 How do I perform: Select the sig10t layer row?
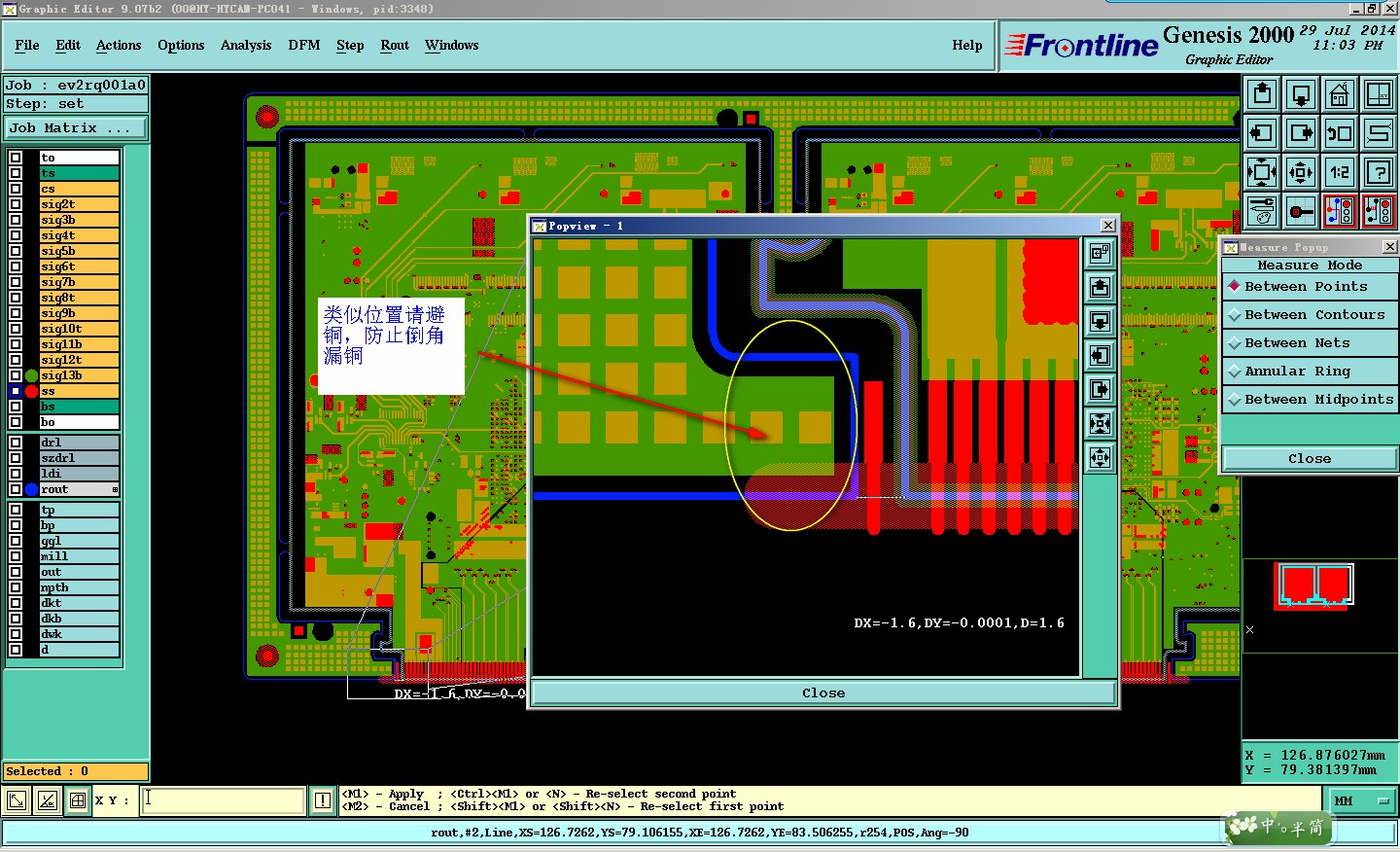click(x=79, y=329)
